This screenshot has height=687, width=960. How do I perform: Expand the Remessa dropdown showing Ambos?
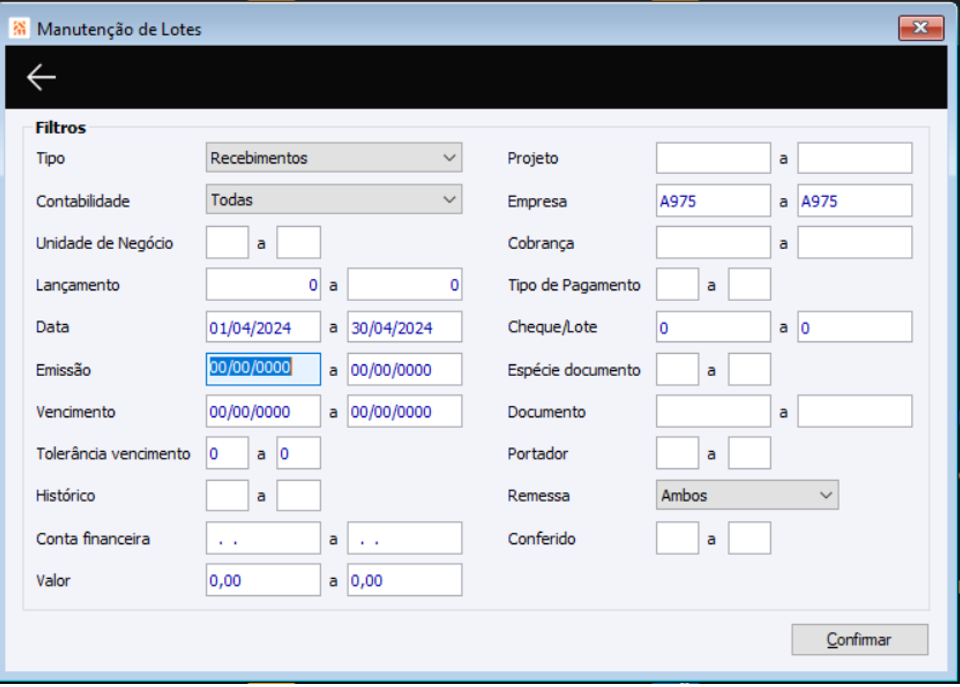pyautogui.click(x=747, y=495)
